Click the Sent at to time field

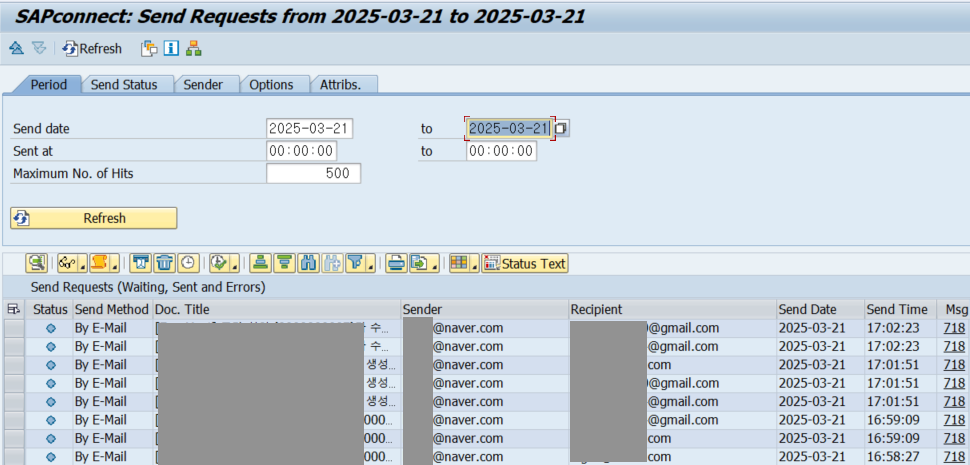click(x=502, y=151)
